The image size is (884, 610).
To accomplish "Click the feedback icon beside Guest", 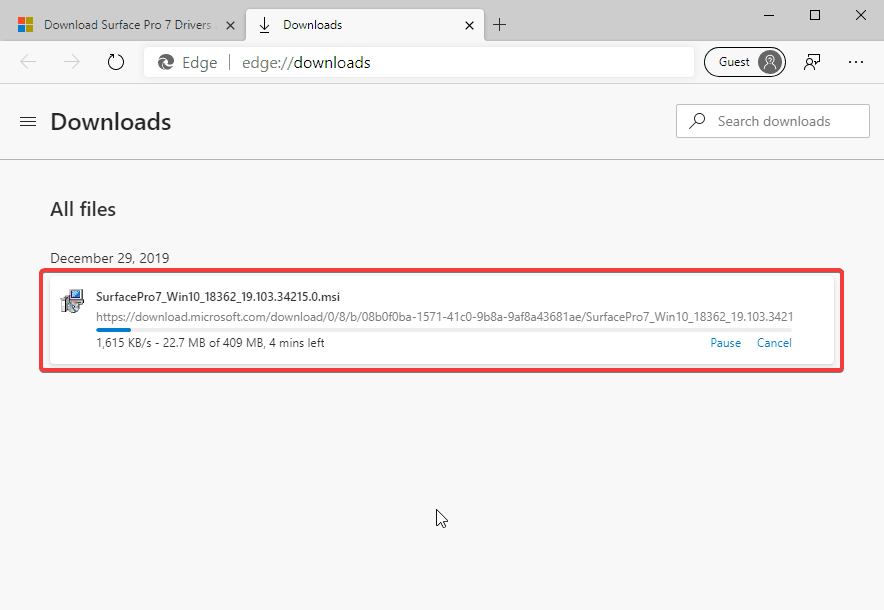I will click(x=812, y=62).
